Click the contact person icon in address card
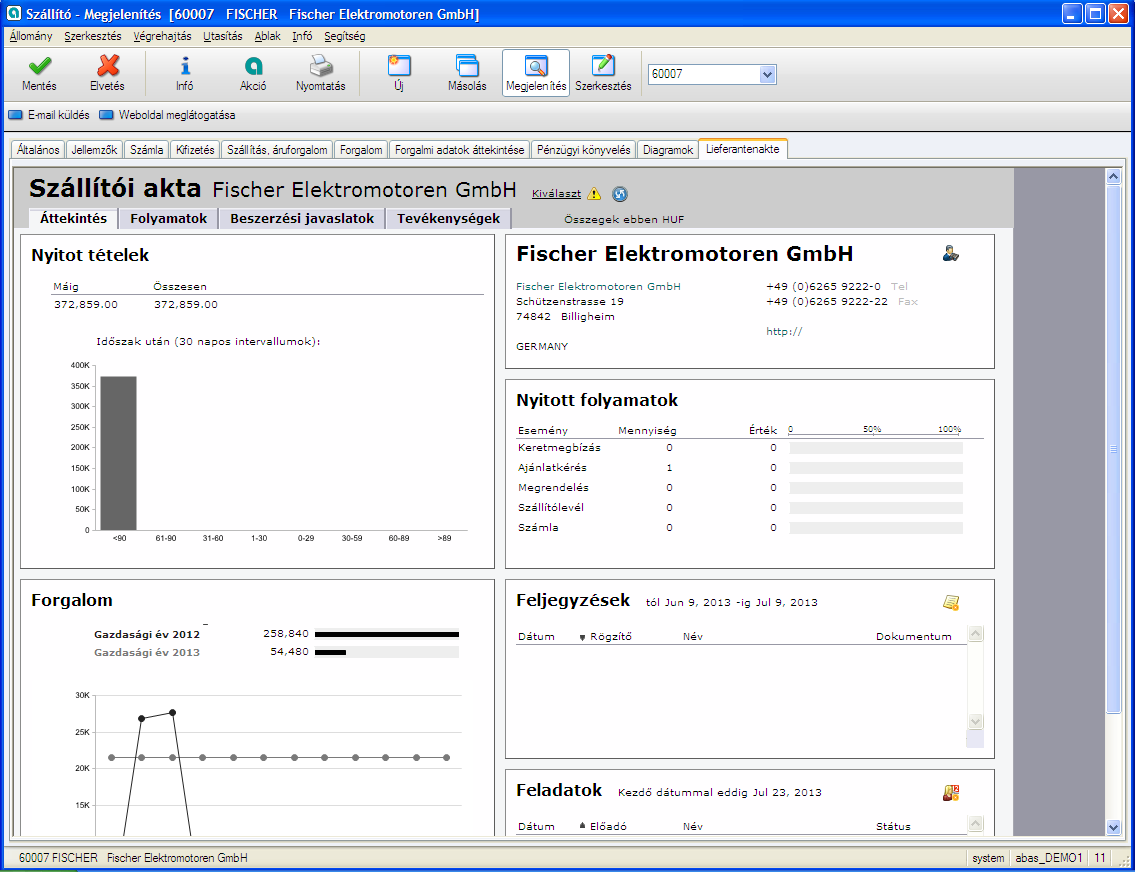Screen dimensions: 1135x872 (950, 253)
